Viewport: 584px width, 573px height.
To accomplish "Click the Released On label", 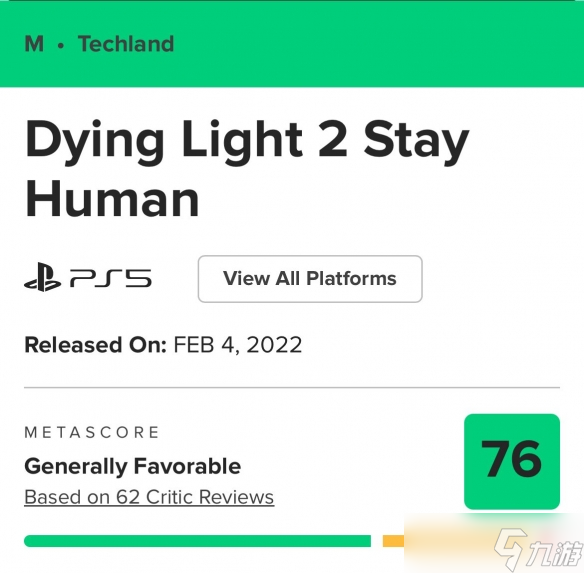I will coord(95,345).
